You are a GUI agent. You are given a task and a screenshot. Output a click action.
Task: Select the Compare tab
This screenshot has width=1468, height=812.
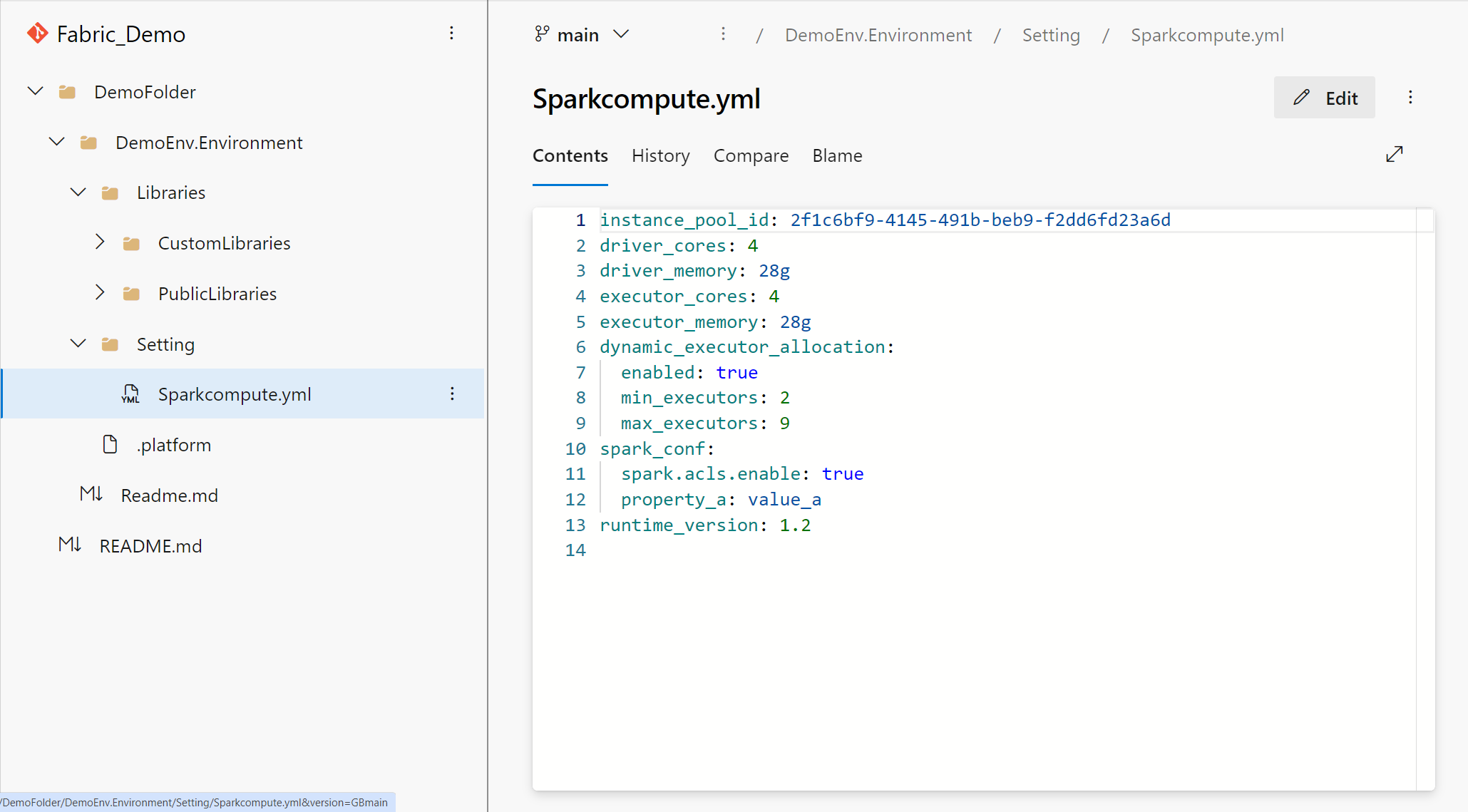(x=751, y=155)
